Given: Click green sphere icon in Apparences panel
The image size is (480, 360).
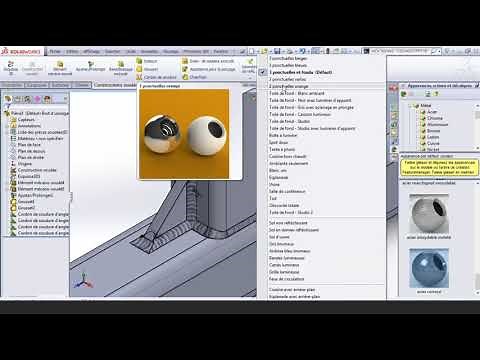Looking at the screenshot, I should [x=403, y=94].
